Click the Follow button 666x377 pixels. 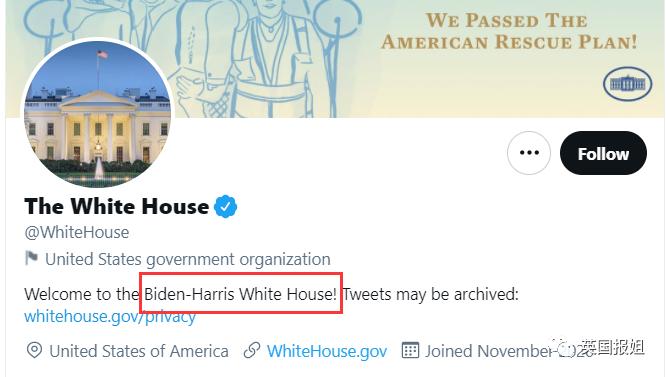click(x=603, y=153)
